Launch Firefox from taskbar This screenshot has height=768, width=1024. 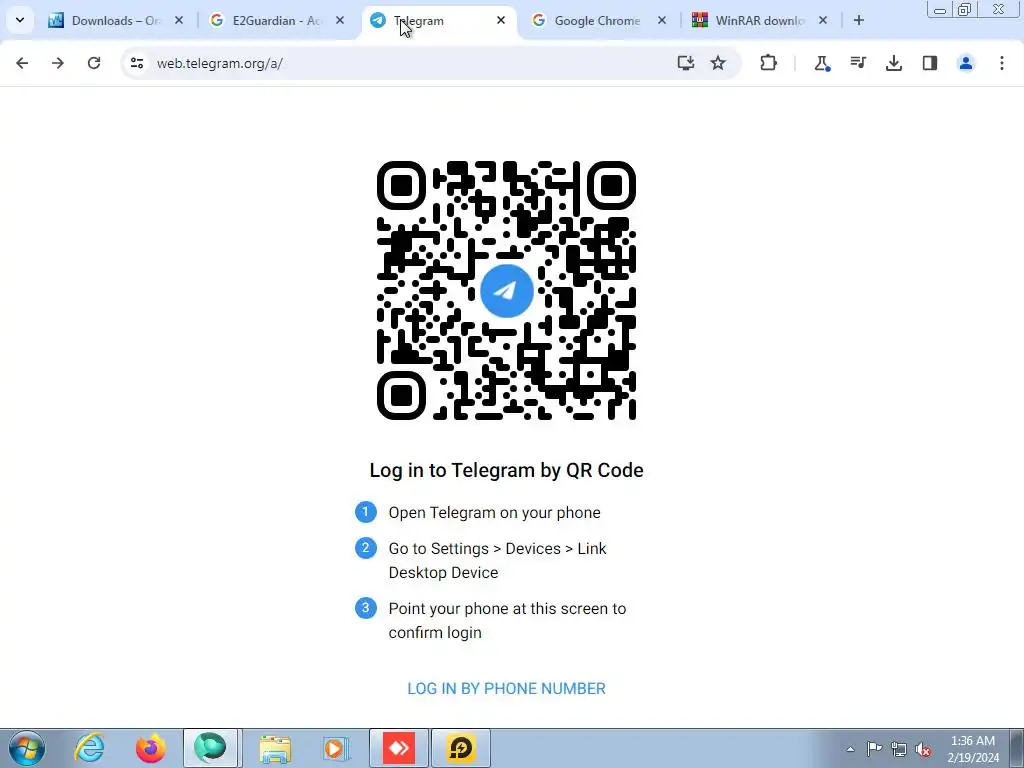(x=150, y=748)
